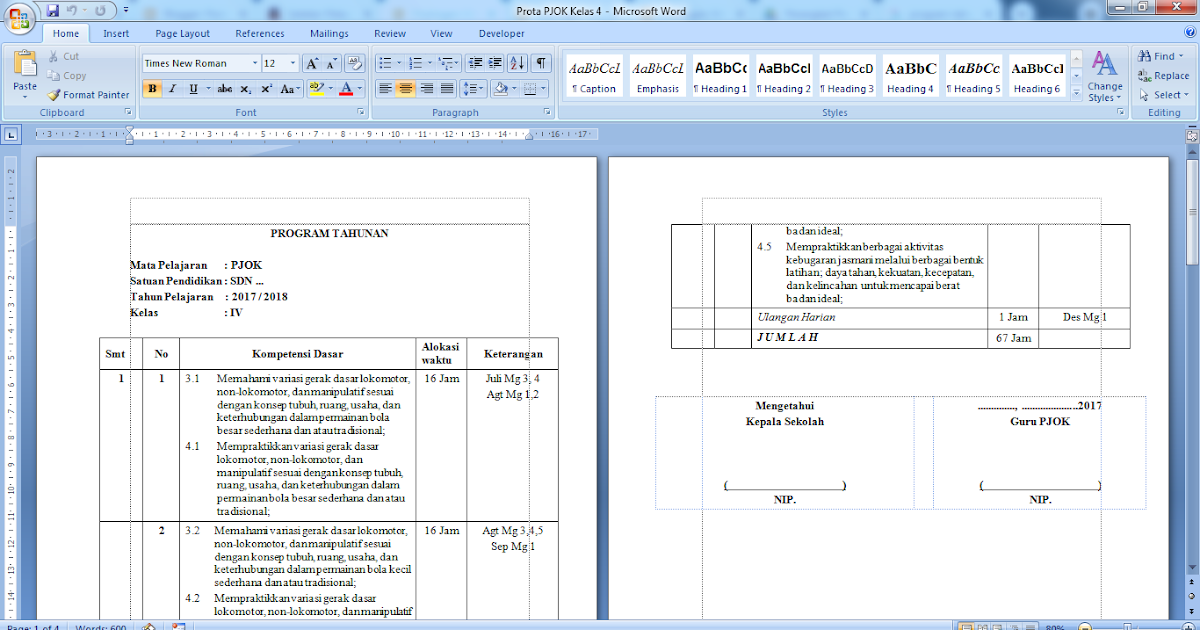Increase the paragraph indent
Screen dimensions: 1200x630
[x=496, y=63]
